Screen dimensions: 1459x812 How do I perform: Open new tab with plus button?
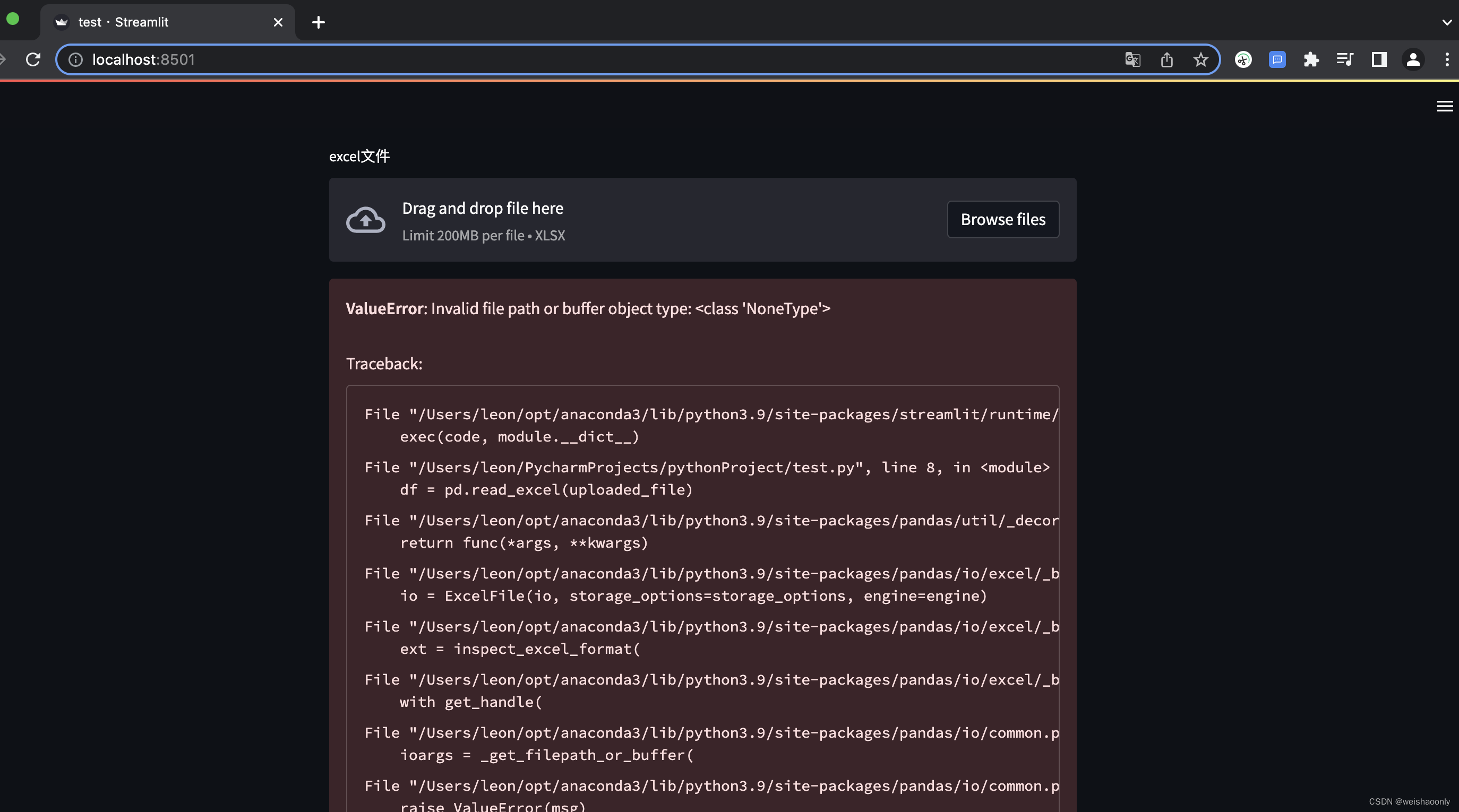pos(318,21)
